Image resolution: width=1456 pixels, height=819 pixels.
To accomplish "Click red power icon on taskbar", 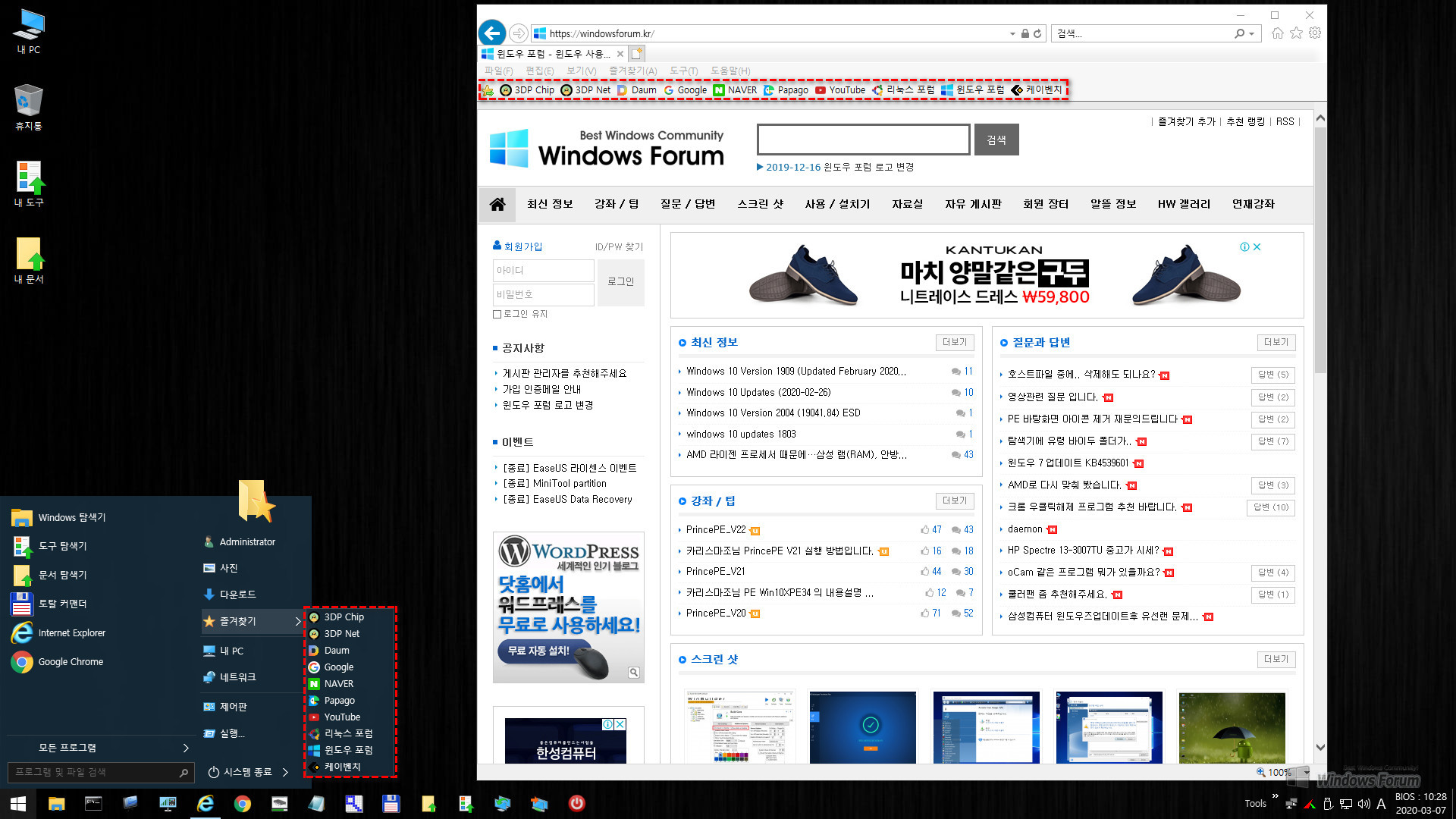I will point(576,803).
